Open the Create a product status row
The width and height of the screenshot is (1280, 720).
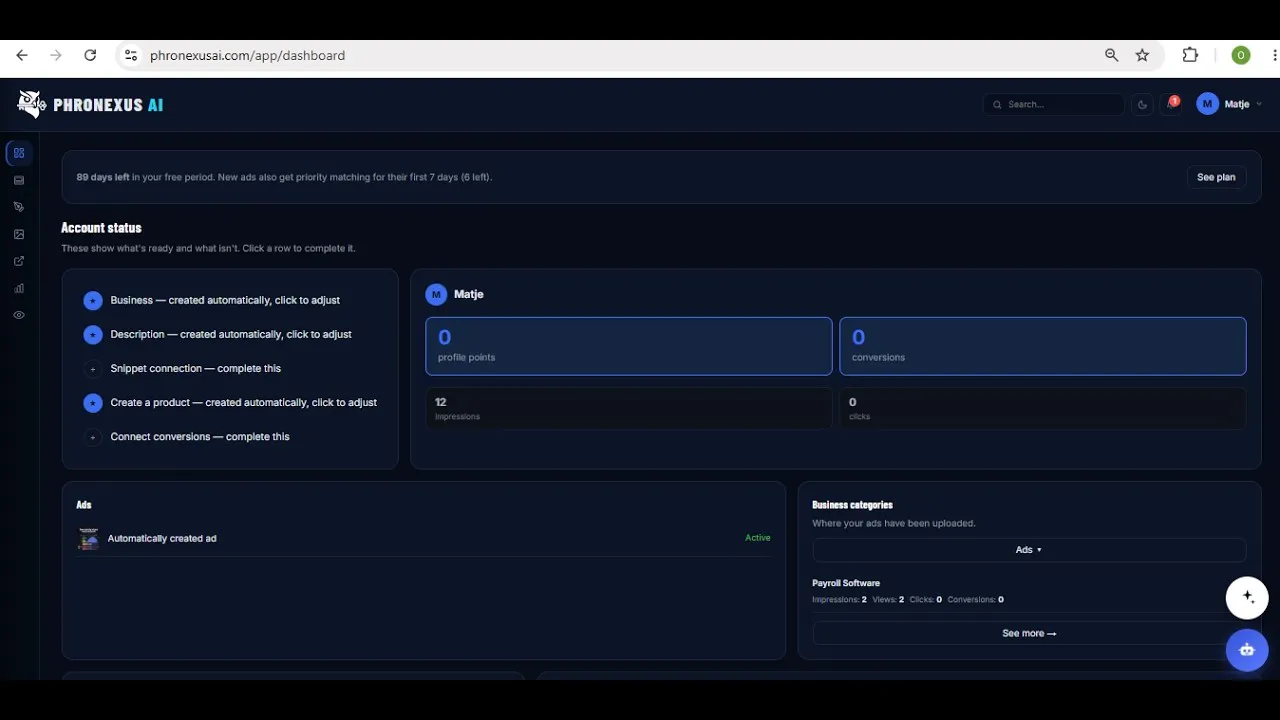coord(230,402)
